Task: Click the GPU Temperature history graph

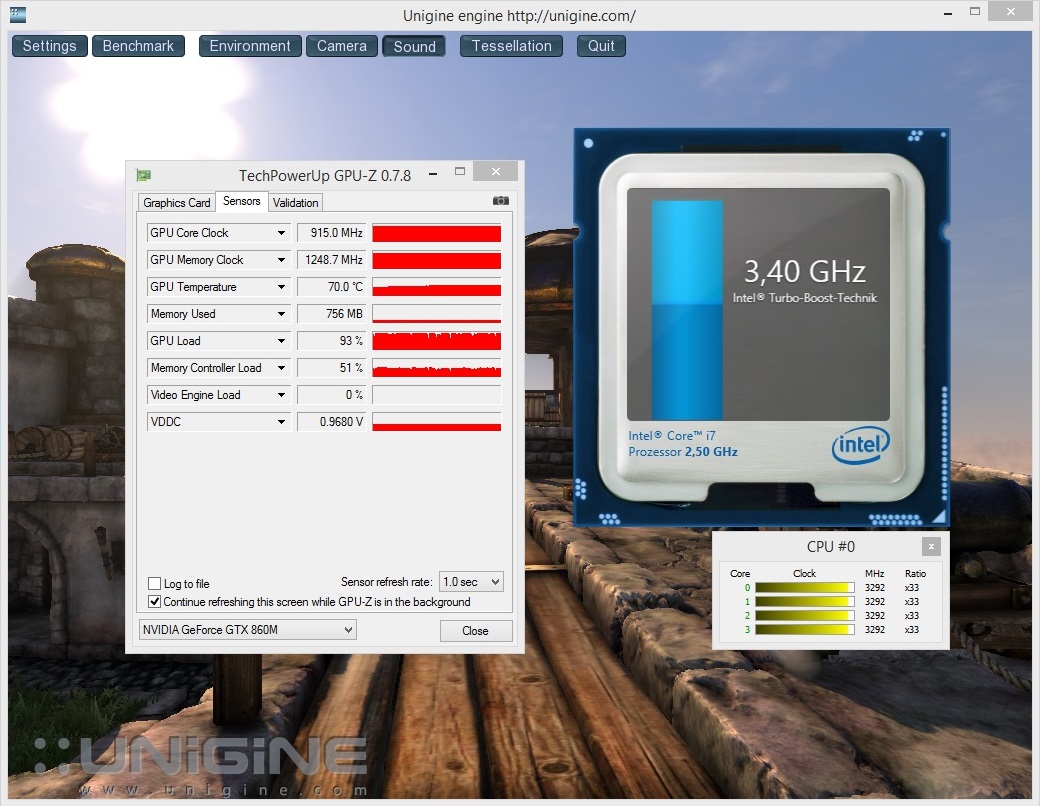Action: tap(436, 287)
